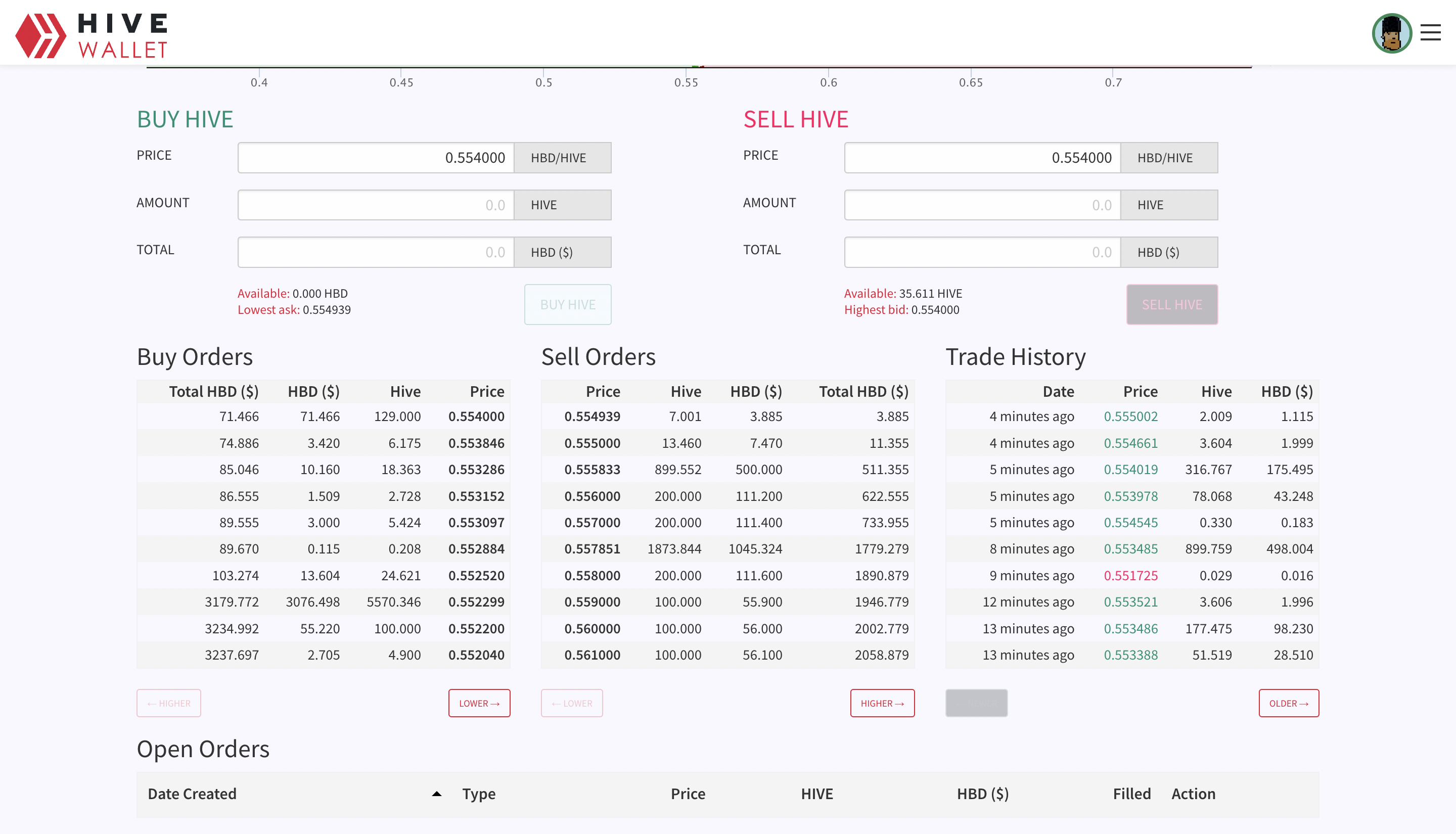Click the Hive Wallet logo

92,35
